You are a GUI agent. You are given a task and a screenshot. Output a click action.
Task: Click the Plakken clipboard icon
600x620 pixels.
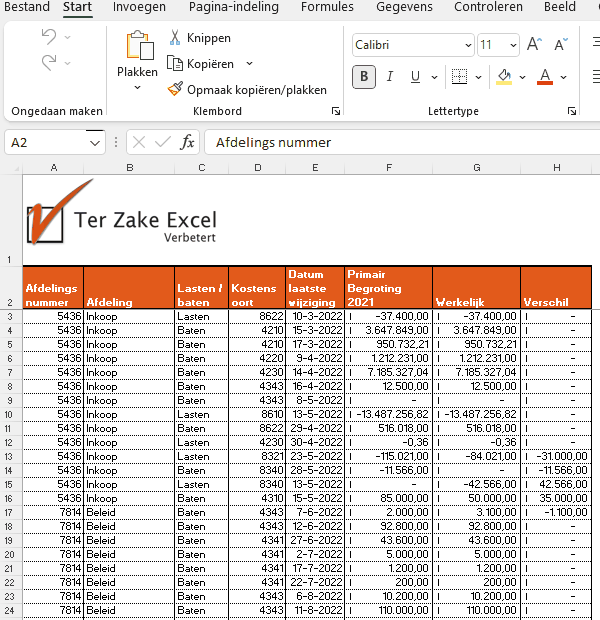pyautogui.click(x=140, y=45)
